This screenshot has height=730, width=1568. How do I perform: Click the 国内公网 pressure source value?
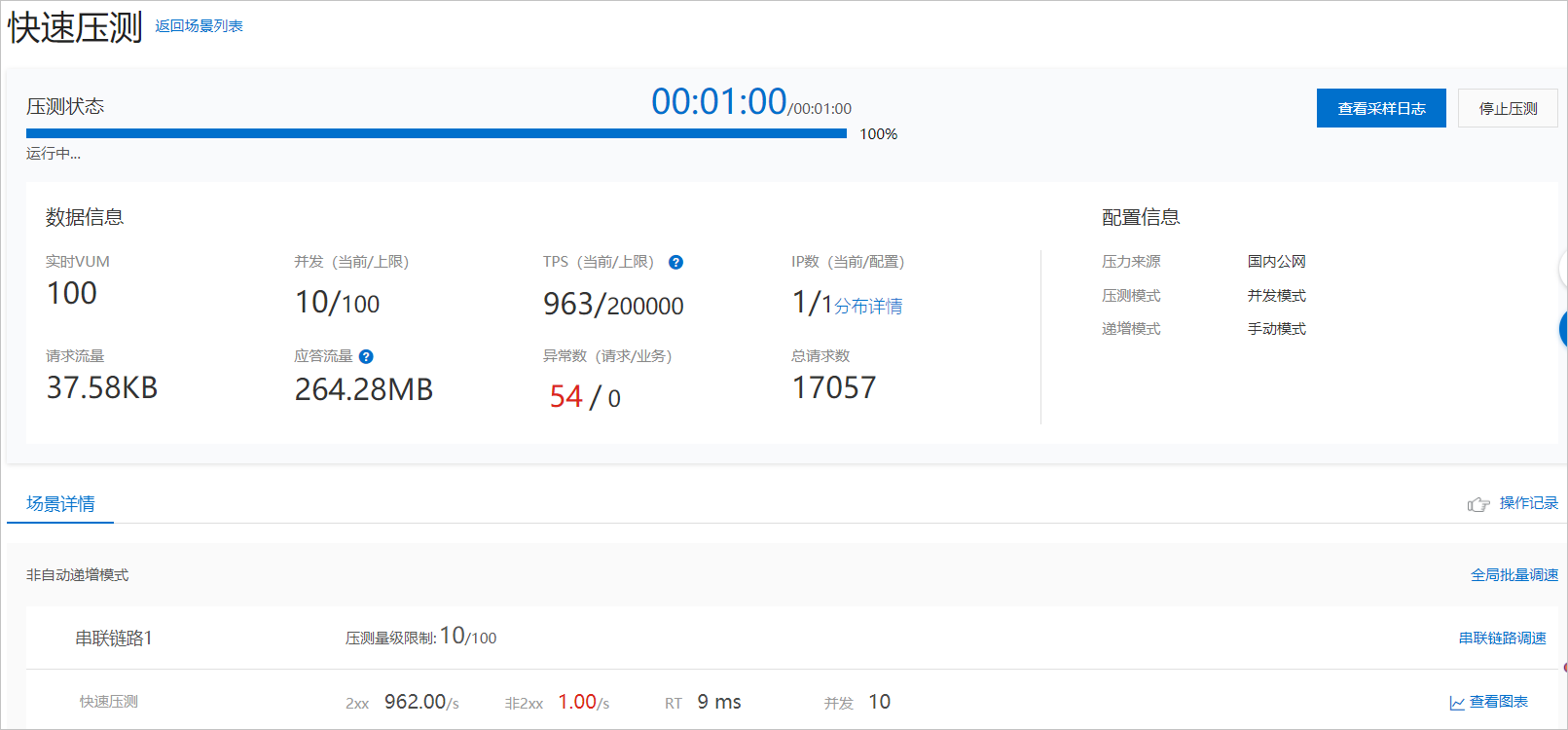(1277, 262)
